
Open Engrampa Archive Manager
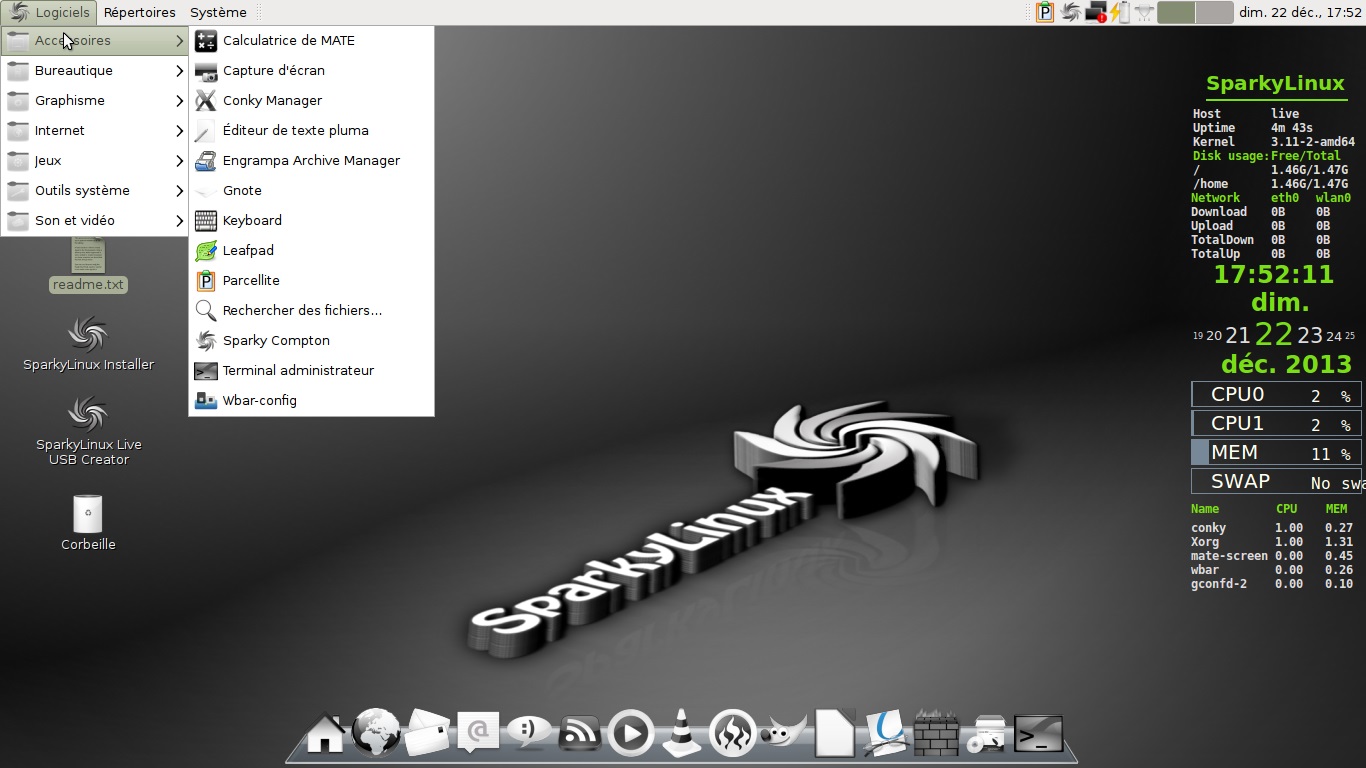[311, 161]
